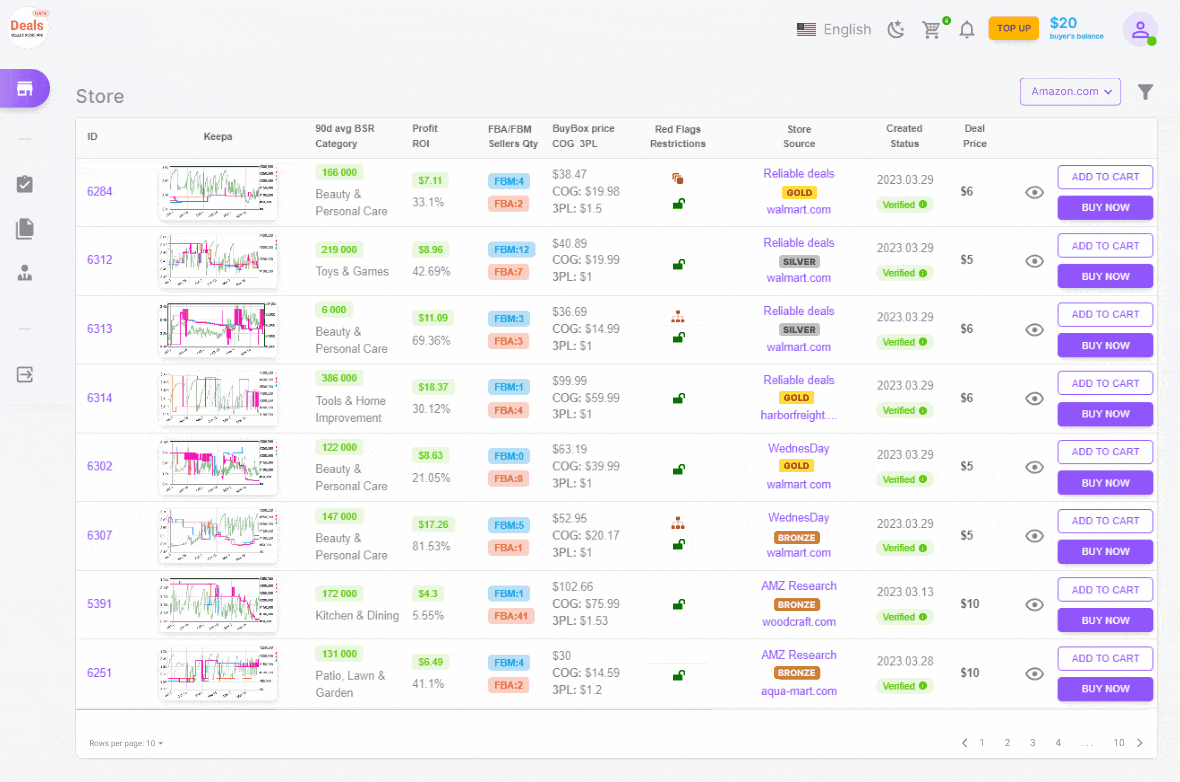Toggle dark mode moon icon
Image resolution: width=1180 pixels, height=782 pixels.
click(x=896, y=29)
